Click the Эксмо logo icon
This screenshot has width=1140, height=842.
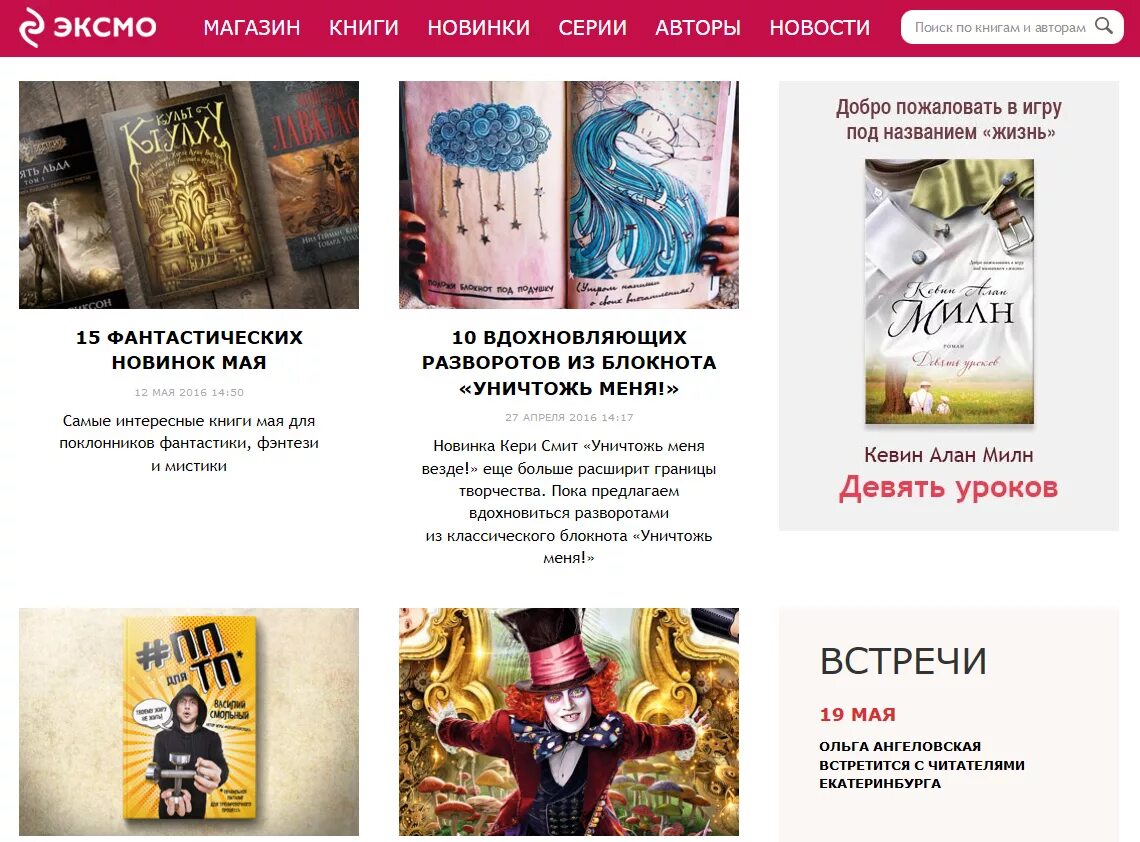(x=31, y=28)
